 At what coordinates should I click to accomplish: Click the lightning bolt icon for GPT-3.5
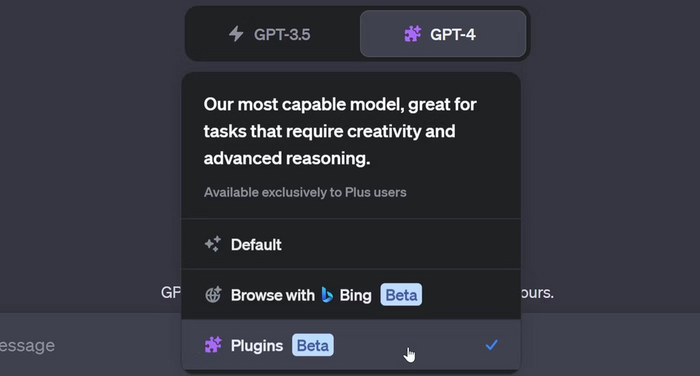(236, 34)
